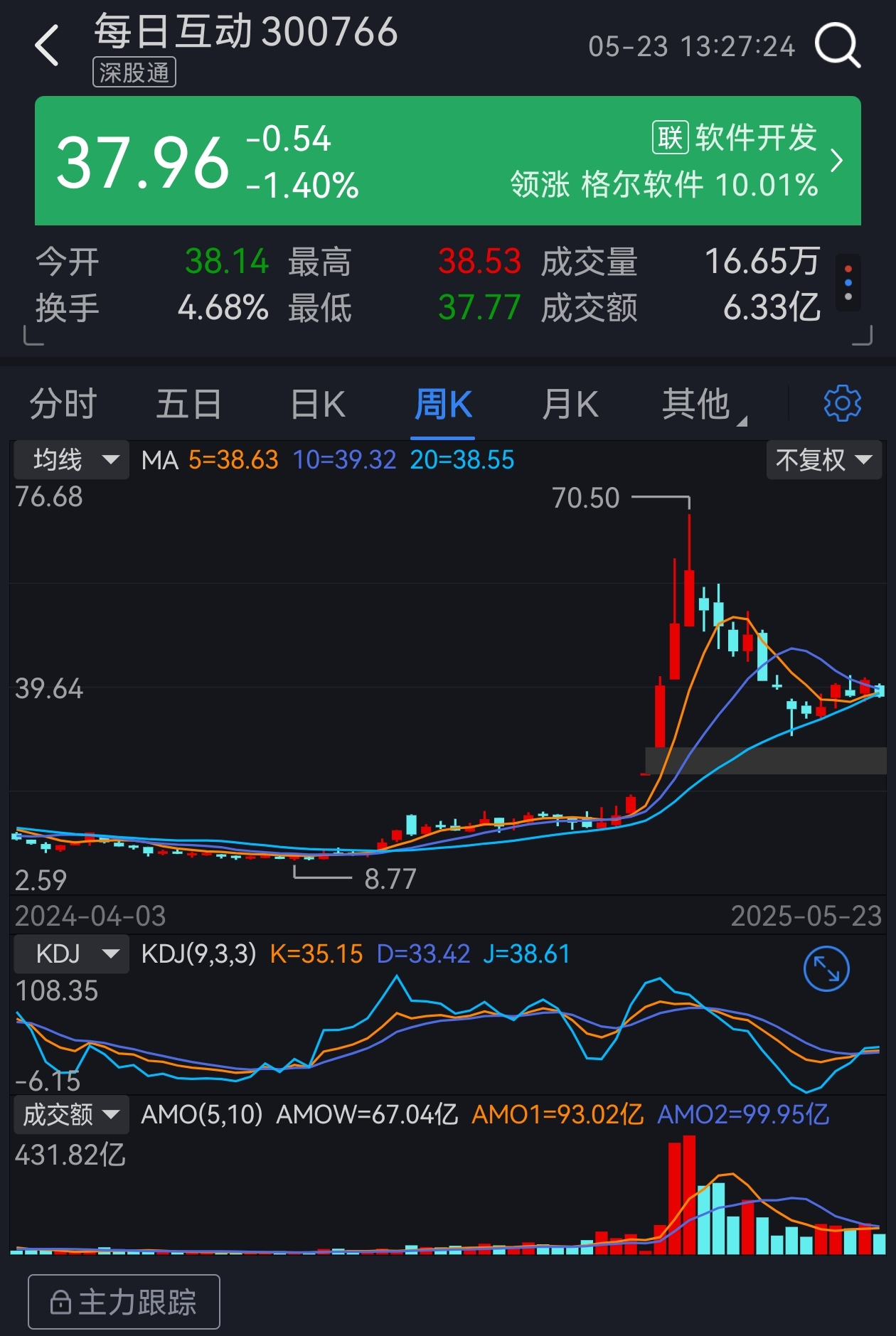The height and width of the screenshot is (1336, 896).
Task: Tap the 深股通 tag
Action: 134,73
